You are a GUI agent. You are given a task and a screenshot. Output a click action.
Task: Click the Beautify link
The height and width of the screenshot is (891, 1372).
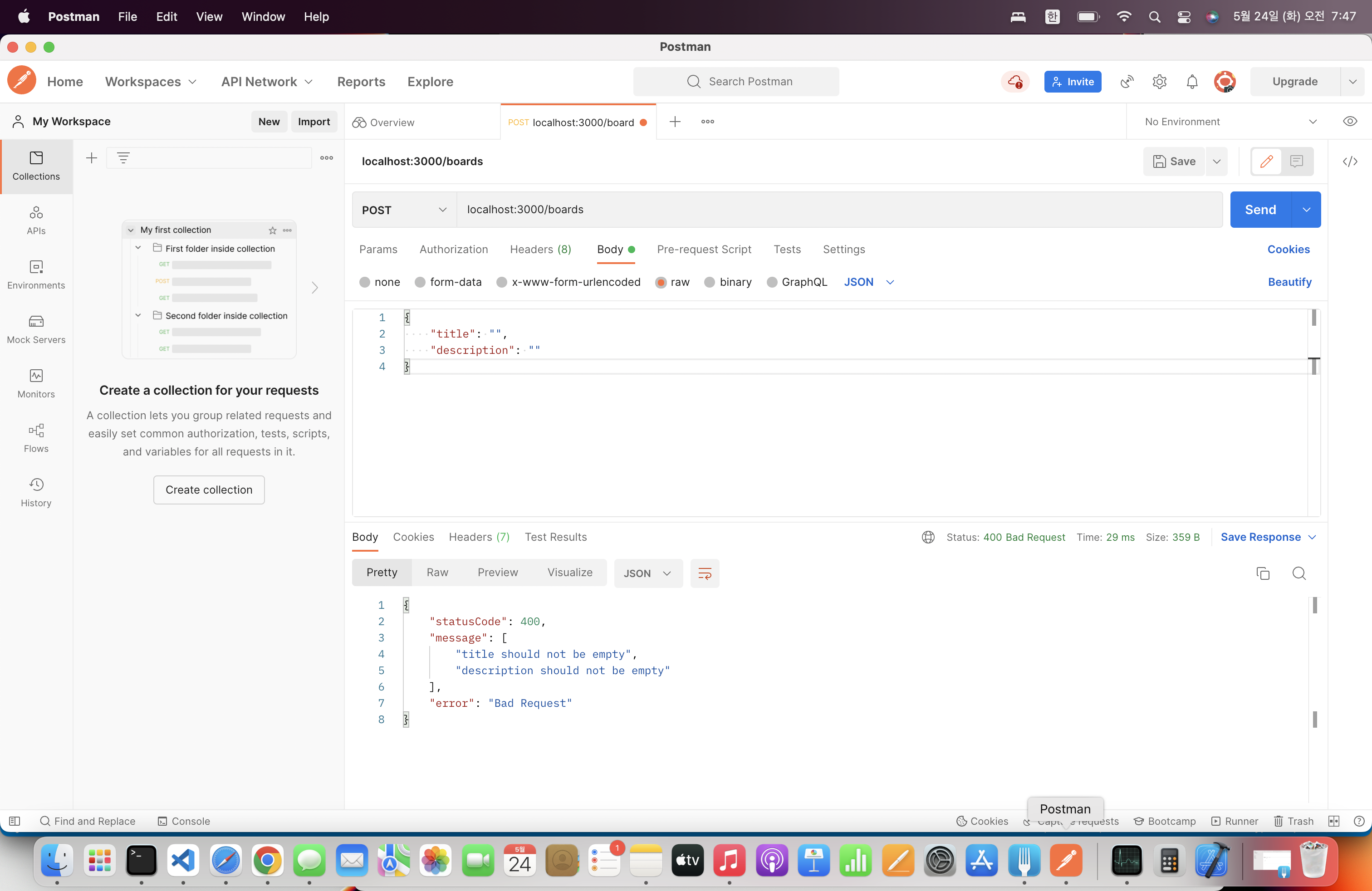[1289, 282]
